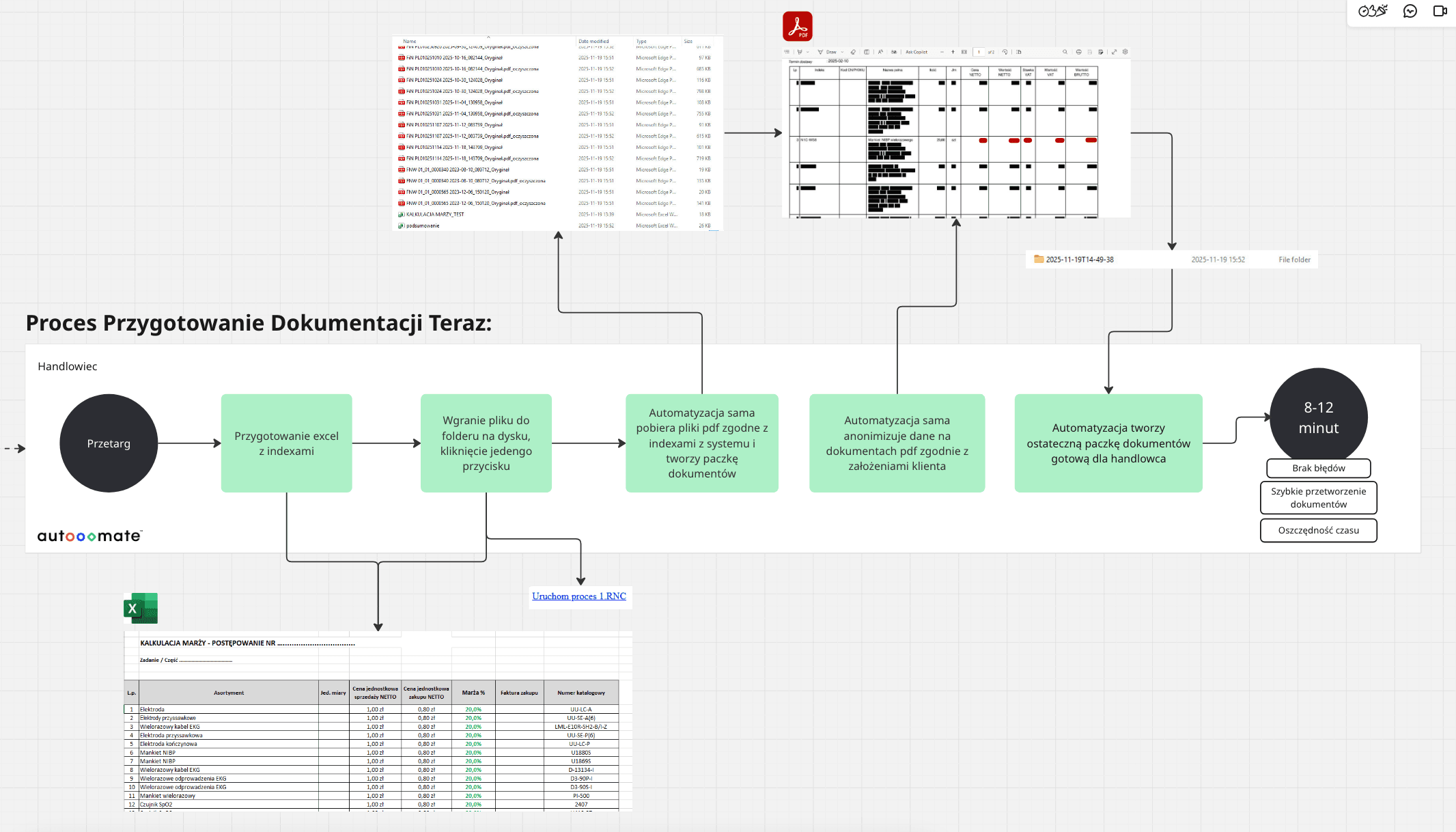Viewport: 1456px width, 832px height.
Task: Select the yellow 2025-11-19T14-49-38 folder icon
Action: tap(1039, 260)
